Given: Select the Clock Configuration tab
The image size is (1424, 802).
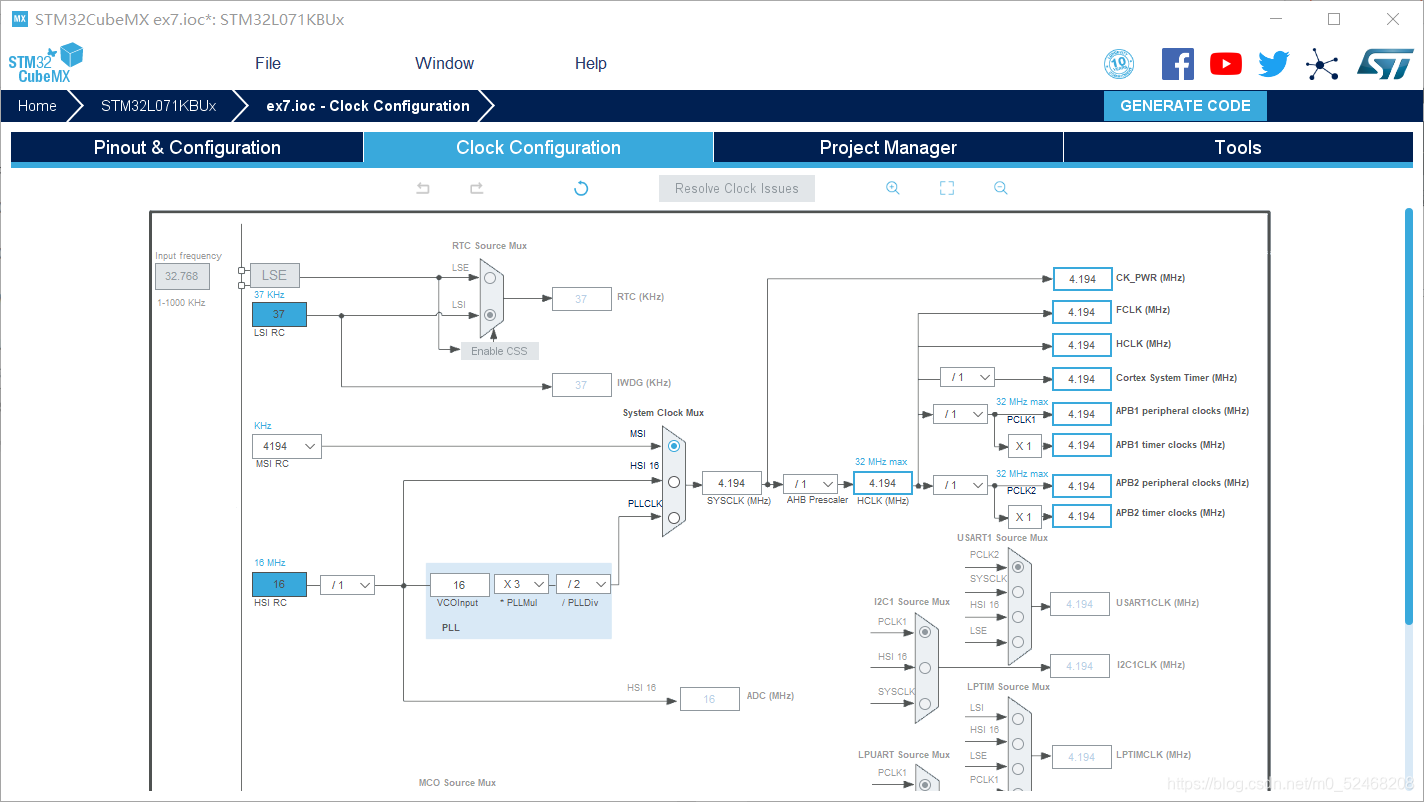Looking at the screenshot, I should [538, 148].
